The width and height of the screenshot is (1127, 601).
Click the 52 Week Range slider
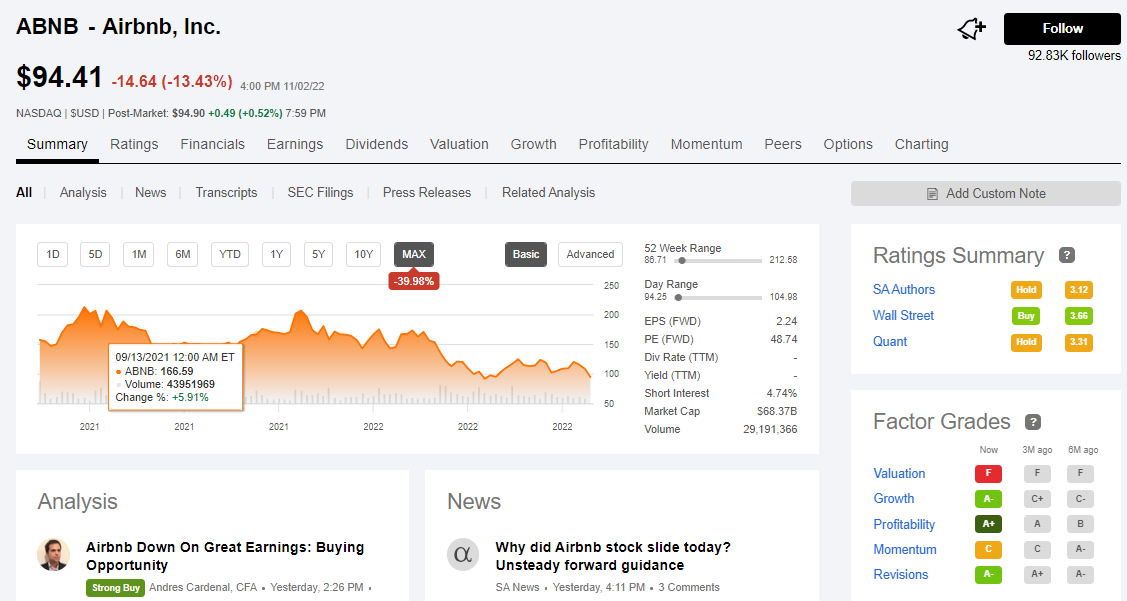click(719, 260)
